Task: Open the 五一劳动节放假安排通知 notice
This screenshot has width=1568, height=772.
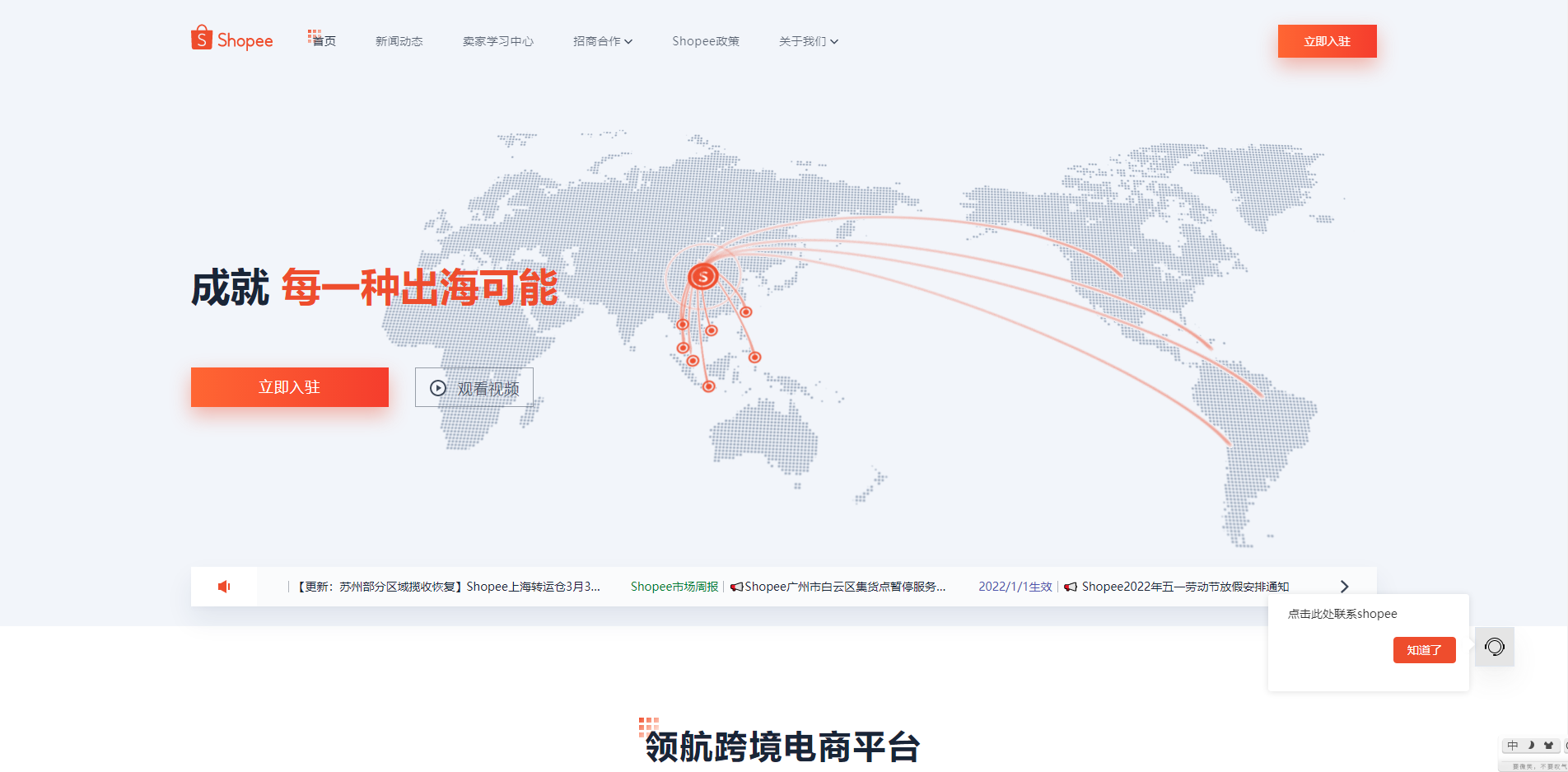Action: point(1177,587)
